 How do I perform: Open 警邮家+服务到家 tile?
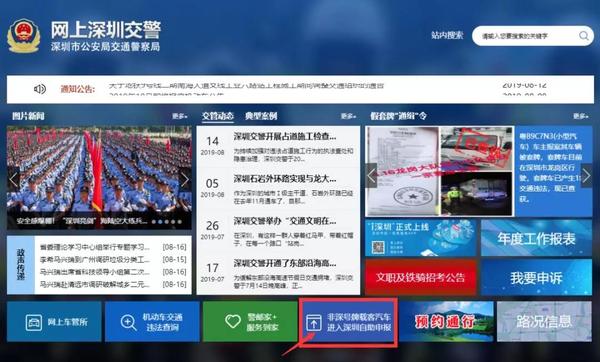click(x=250, y=321)
